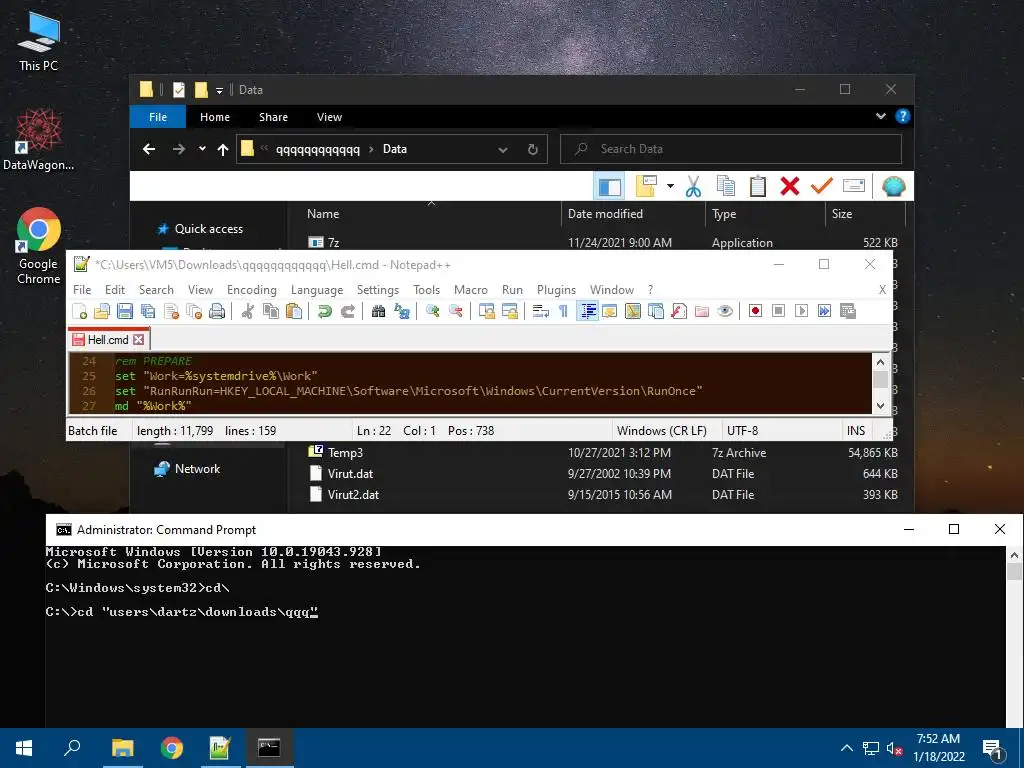Open the Plugins menu in Notepad++
This screenshot has height=768, width=1024.
click(556, 290)
